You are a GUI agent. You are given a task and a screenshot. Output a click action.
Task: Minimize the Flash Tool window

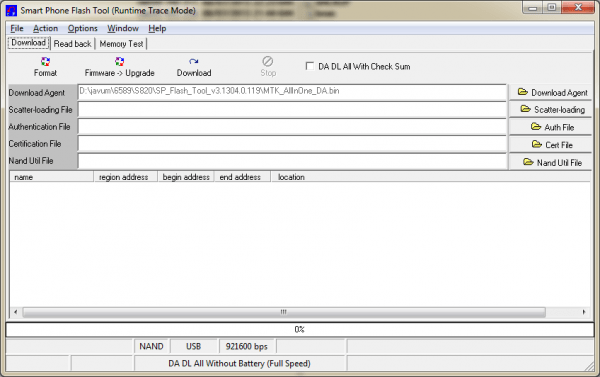click(x=533, y=8)
